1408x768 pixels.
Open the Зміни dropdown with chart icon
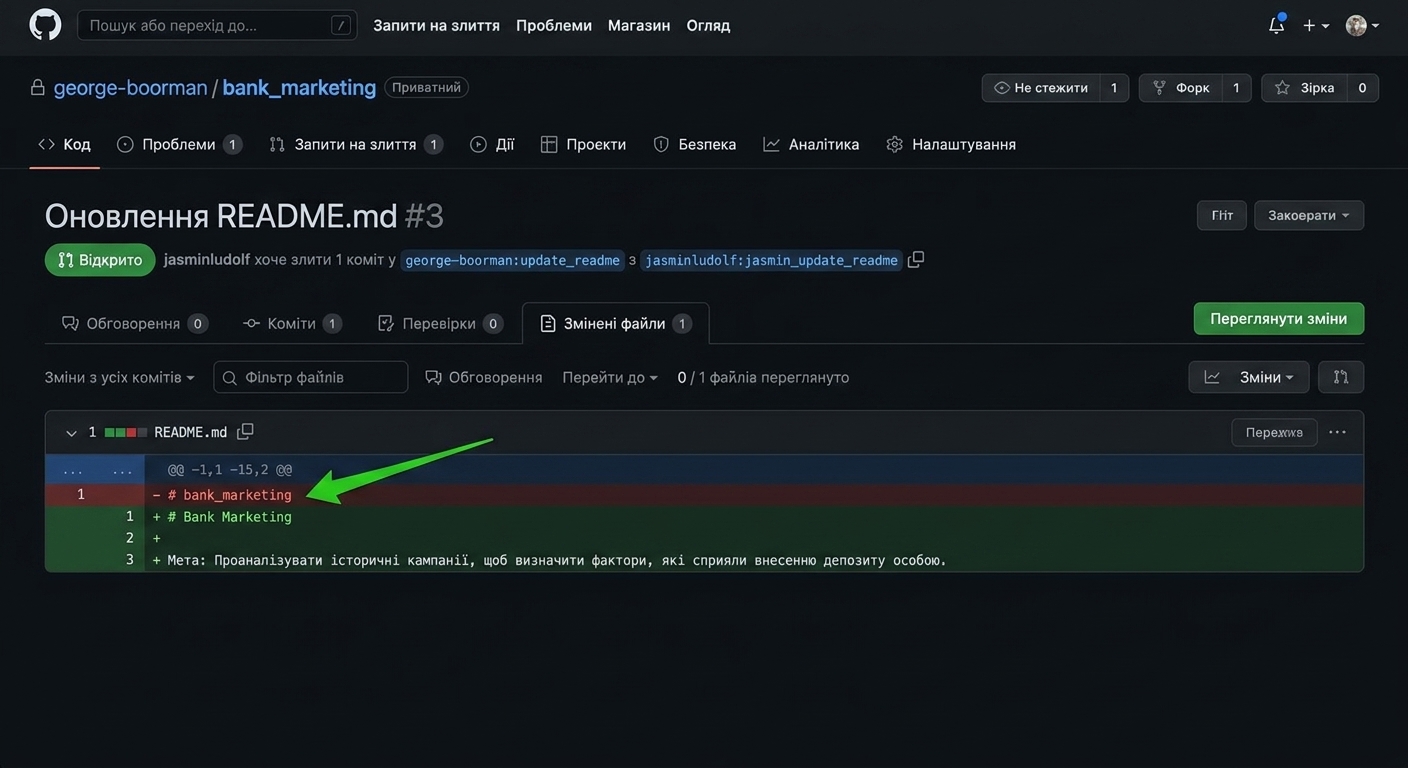[1249, 377]
